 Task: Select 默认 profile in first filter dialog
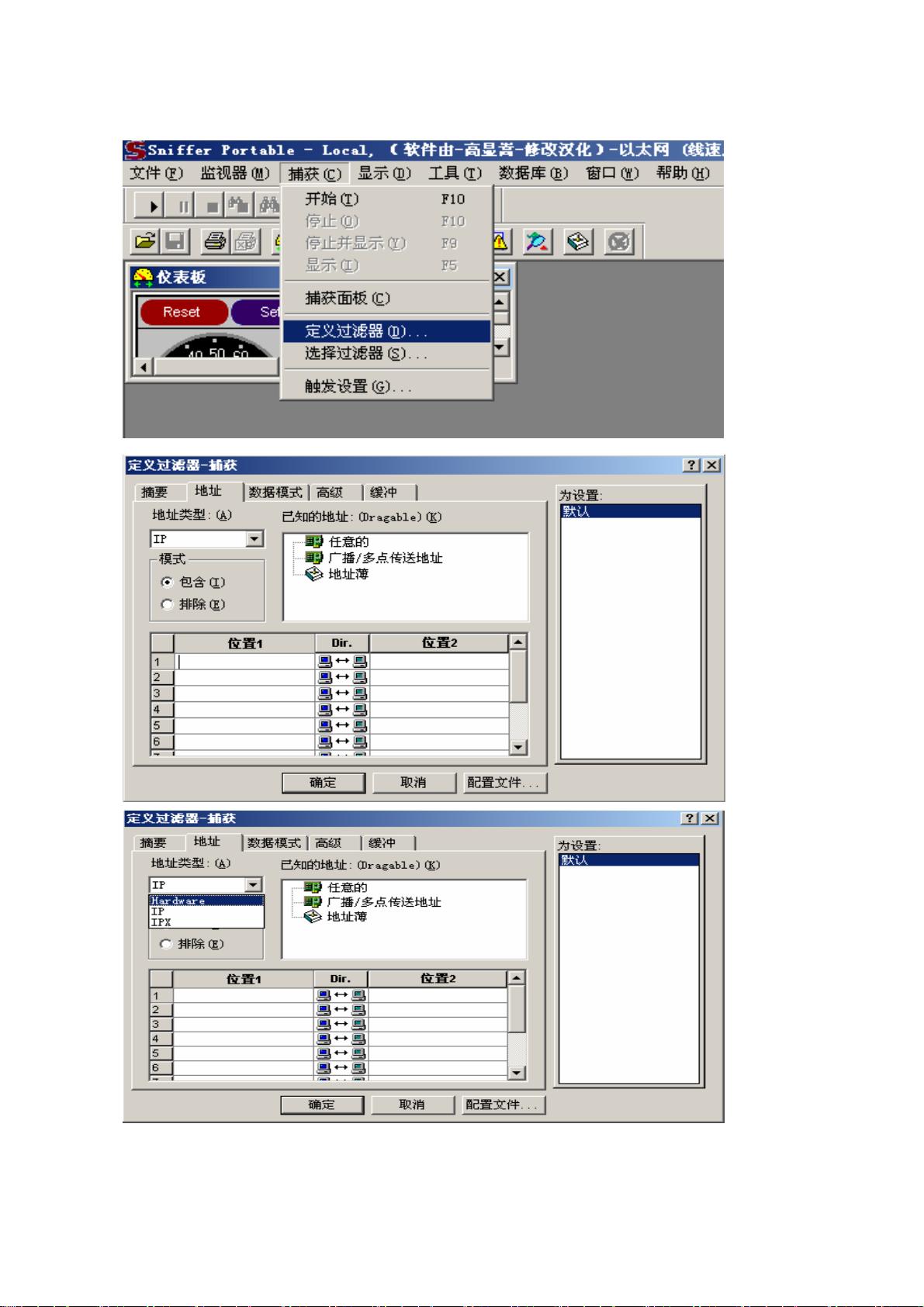(630, 512)
